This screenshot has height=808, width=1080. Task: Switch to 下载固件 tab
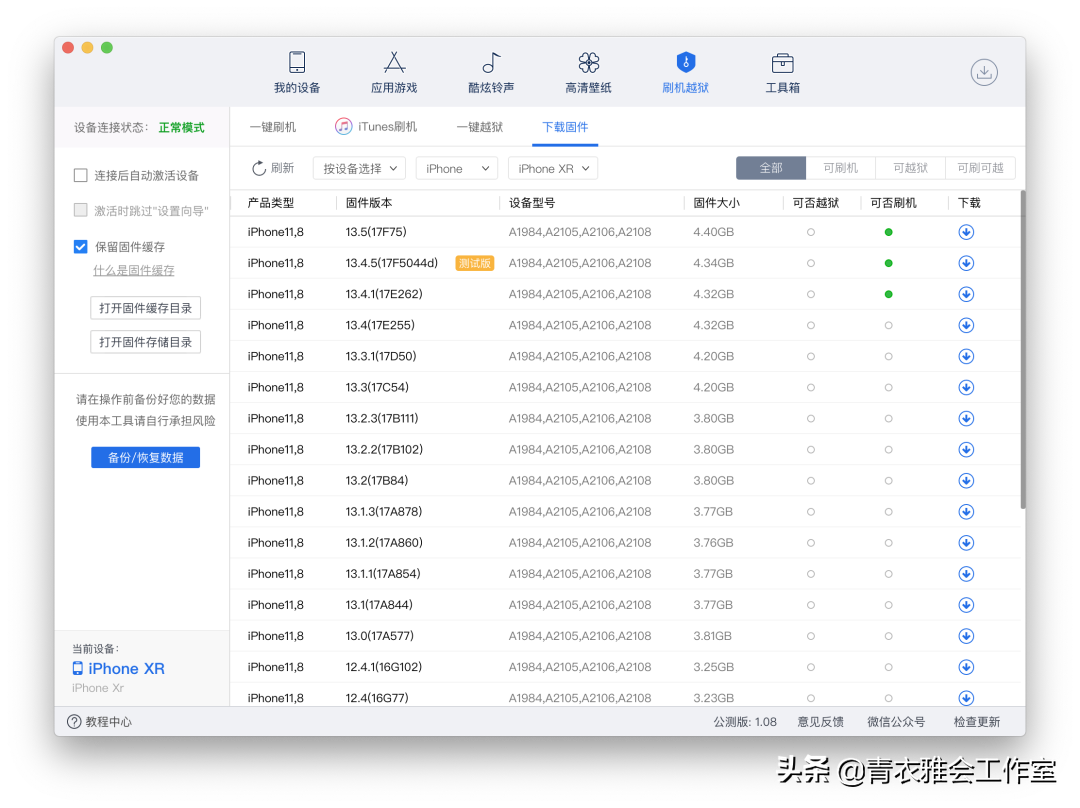pyautogui.click(x=565, y=127)
